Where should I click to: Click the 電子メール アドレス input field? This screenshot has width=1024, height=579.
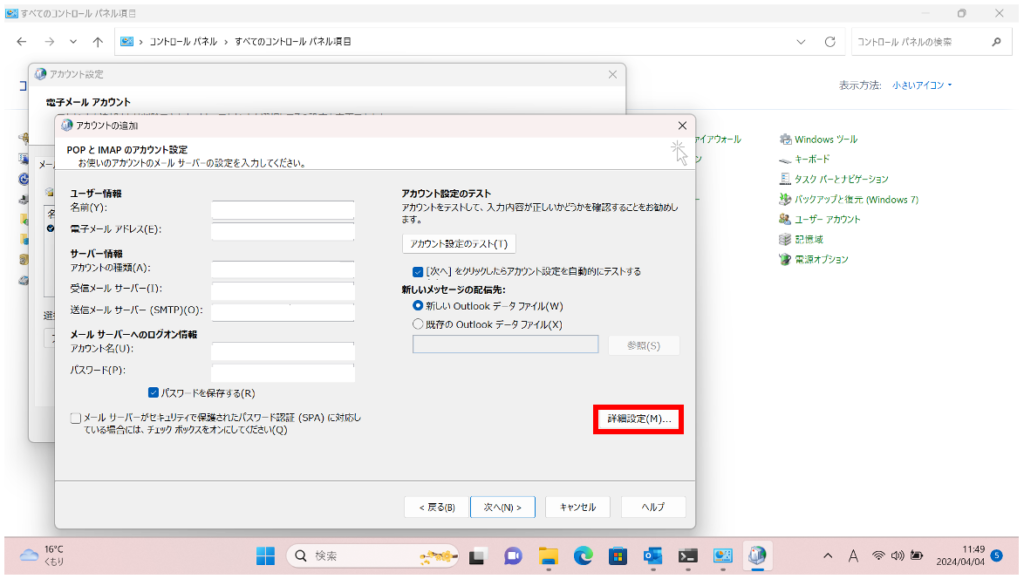coord(283,230)
